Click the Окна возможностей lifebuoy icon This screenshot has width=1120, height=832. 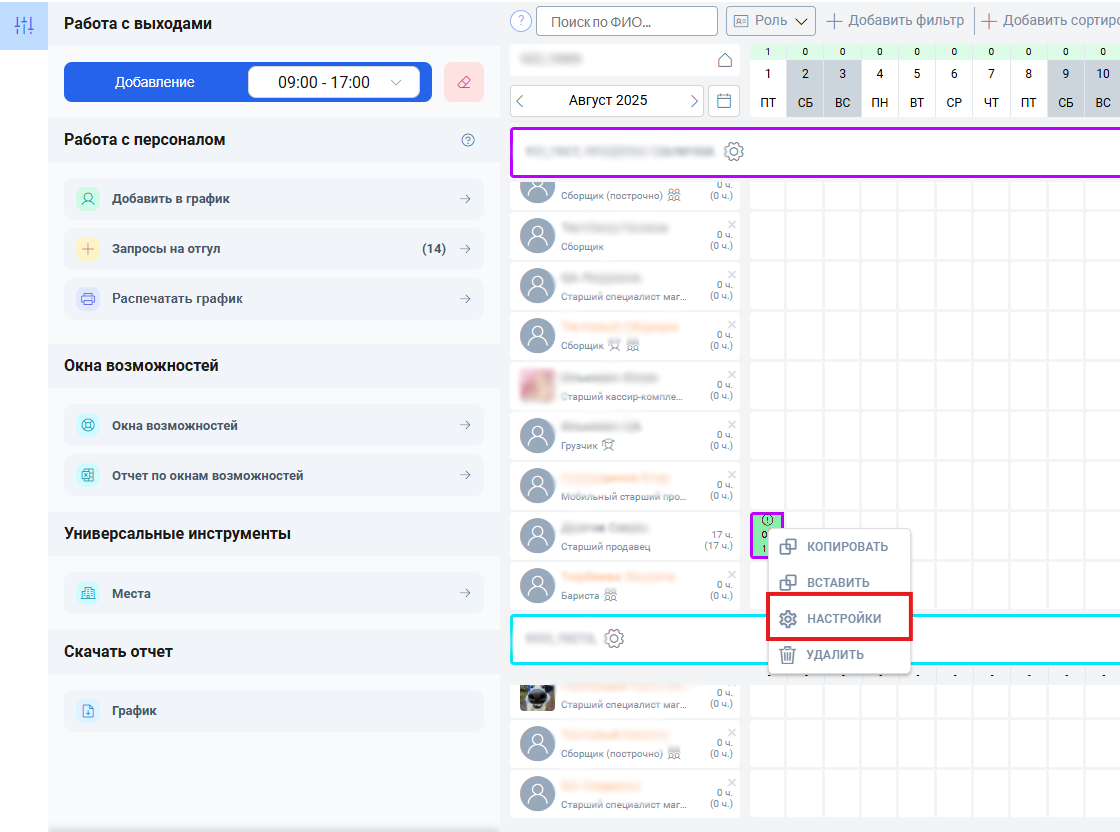click(88, 425)
